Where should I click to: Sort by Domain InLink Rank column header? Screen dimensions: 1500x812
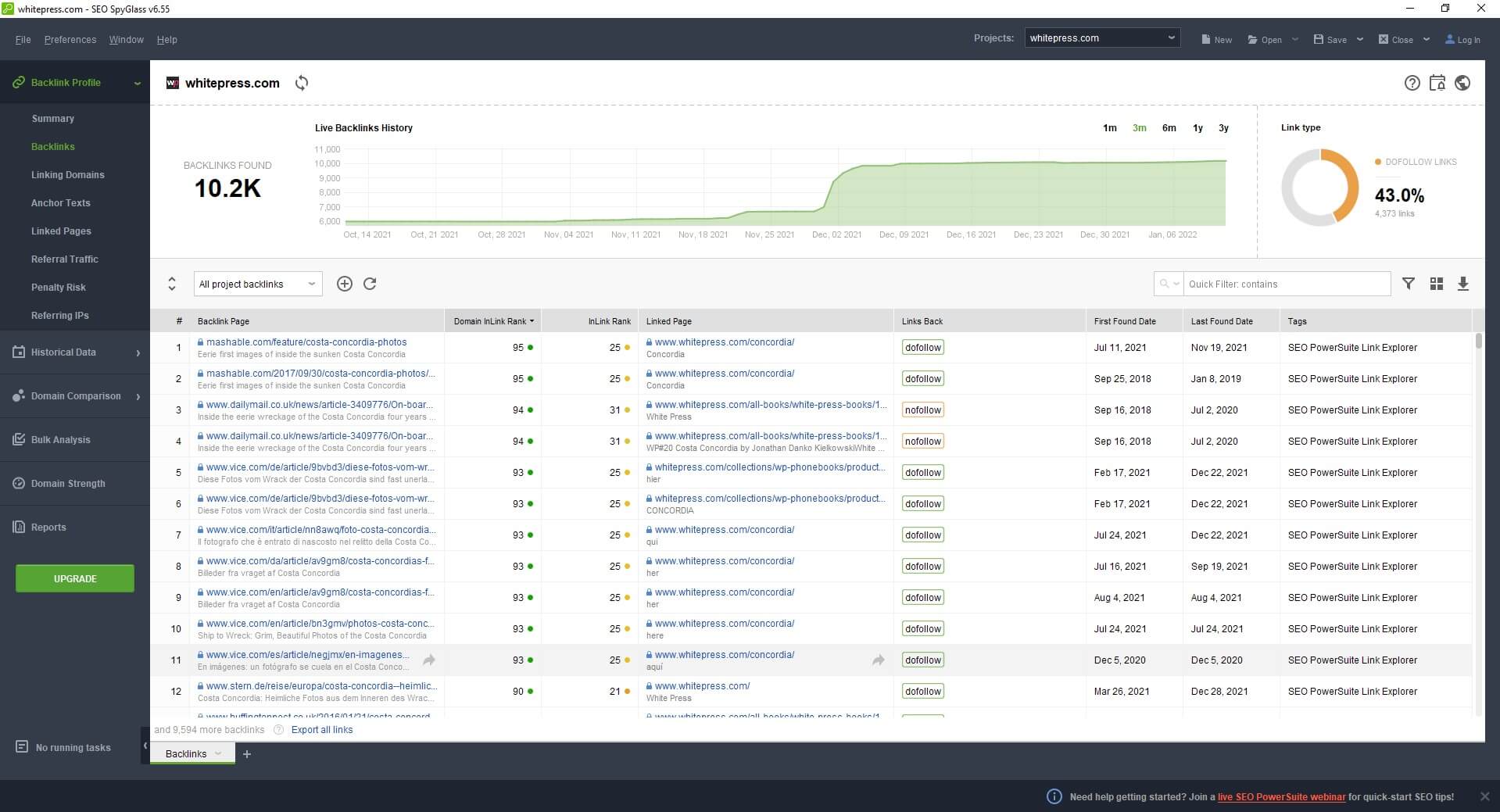(493, 321)
